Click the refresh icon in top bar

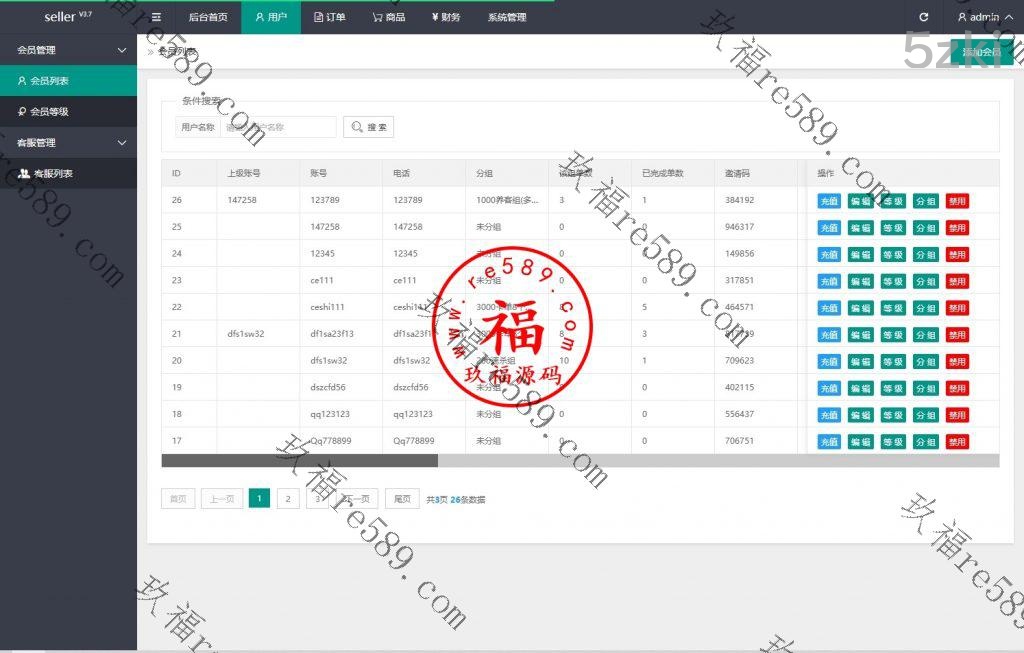click(x=923, y=17)
